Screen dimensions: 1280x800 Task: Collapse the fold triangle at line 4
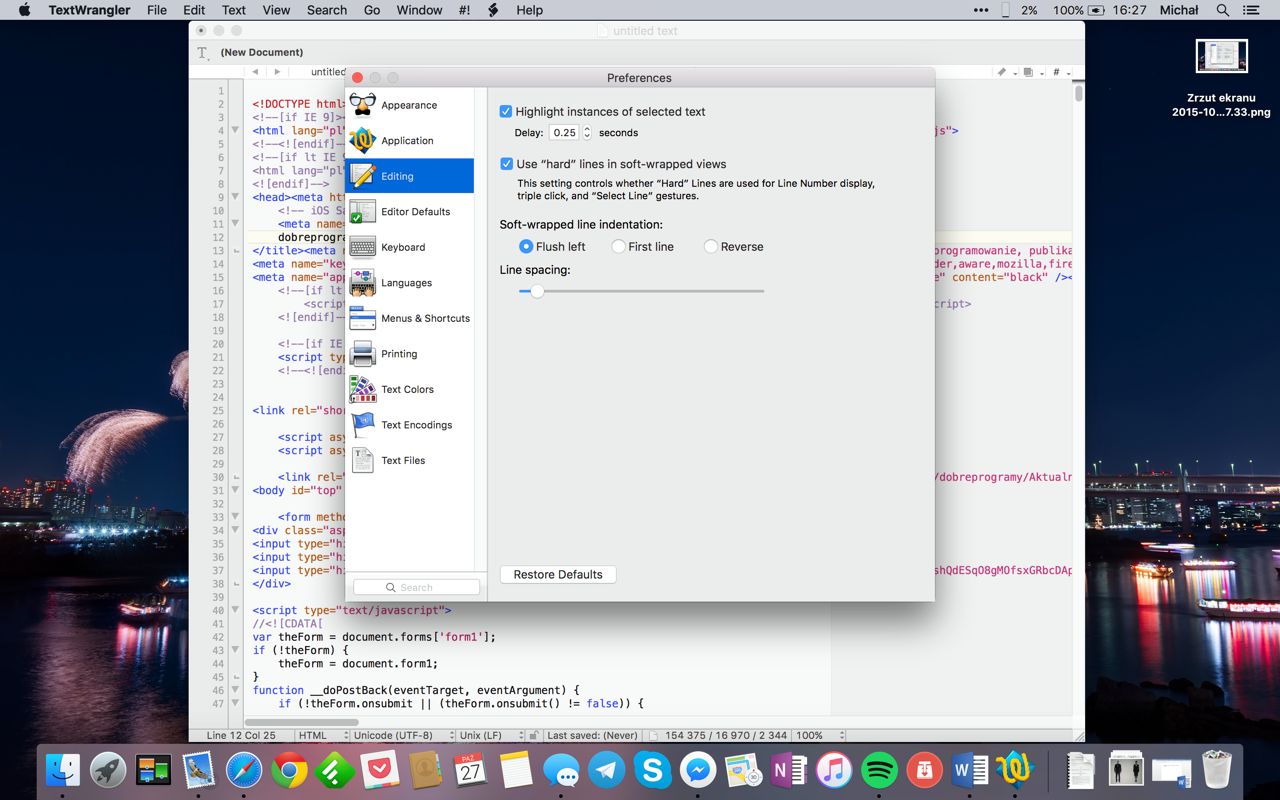tap(235, 130)
